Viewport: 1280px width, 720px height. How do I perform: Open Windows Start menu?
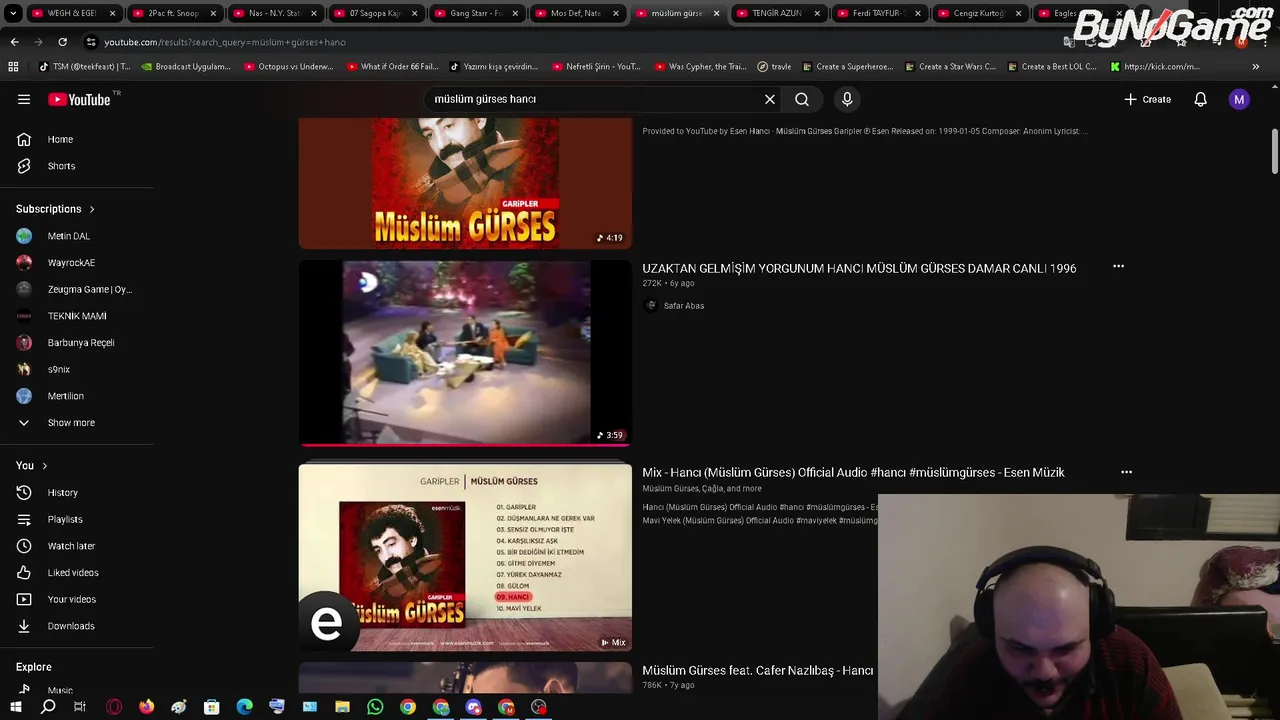tap(16, 707)
